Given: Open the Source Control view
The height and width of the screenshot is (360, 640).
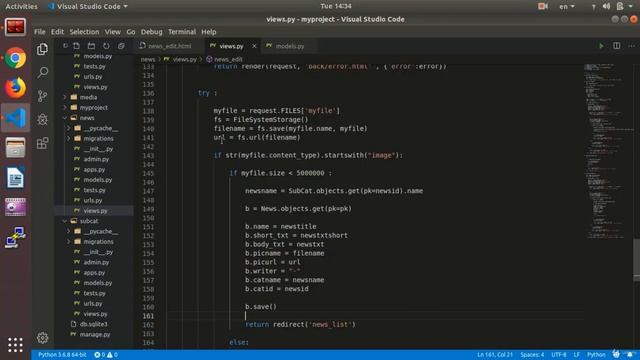Looking at the screenshot, I should (x=42, y=96).
